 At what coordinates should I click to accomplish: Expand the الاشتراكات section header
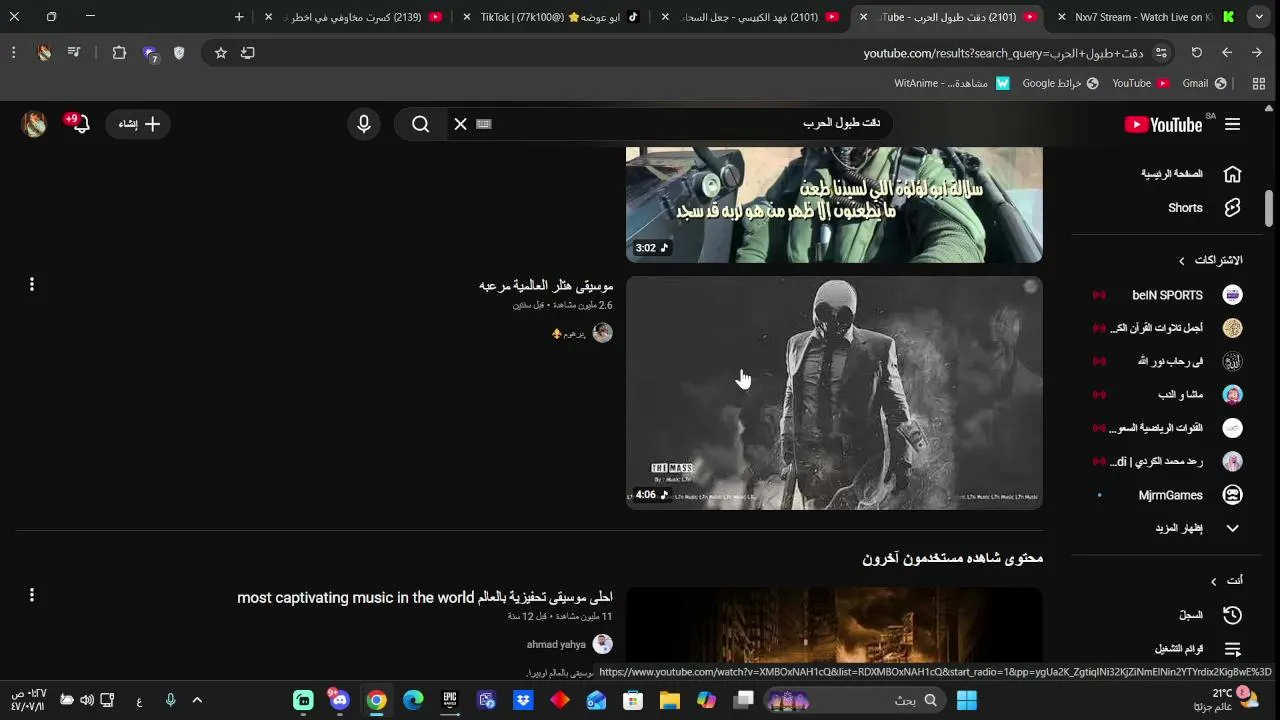click(1210, 260)
